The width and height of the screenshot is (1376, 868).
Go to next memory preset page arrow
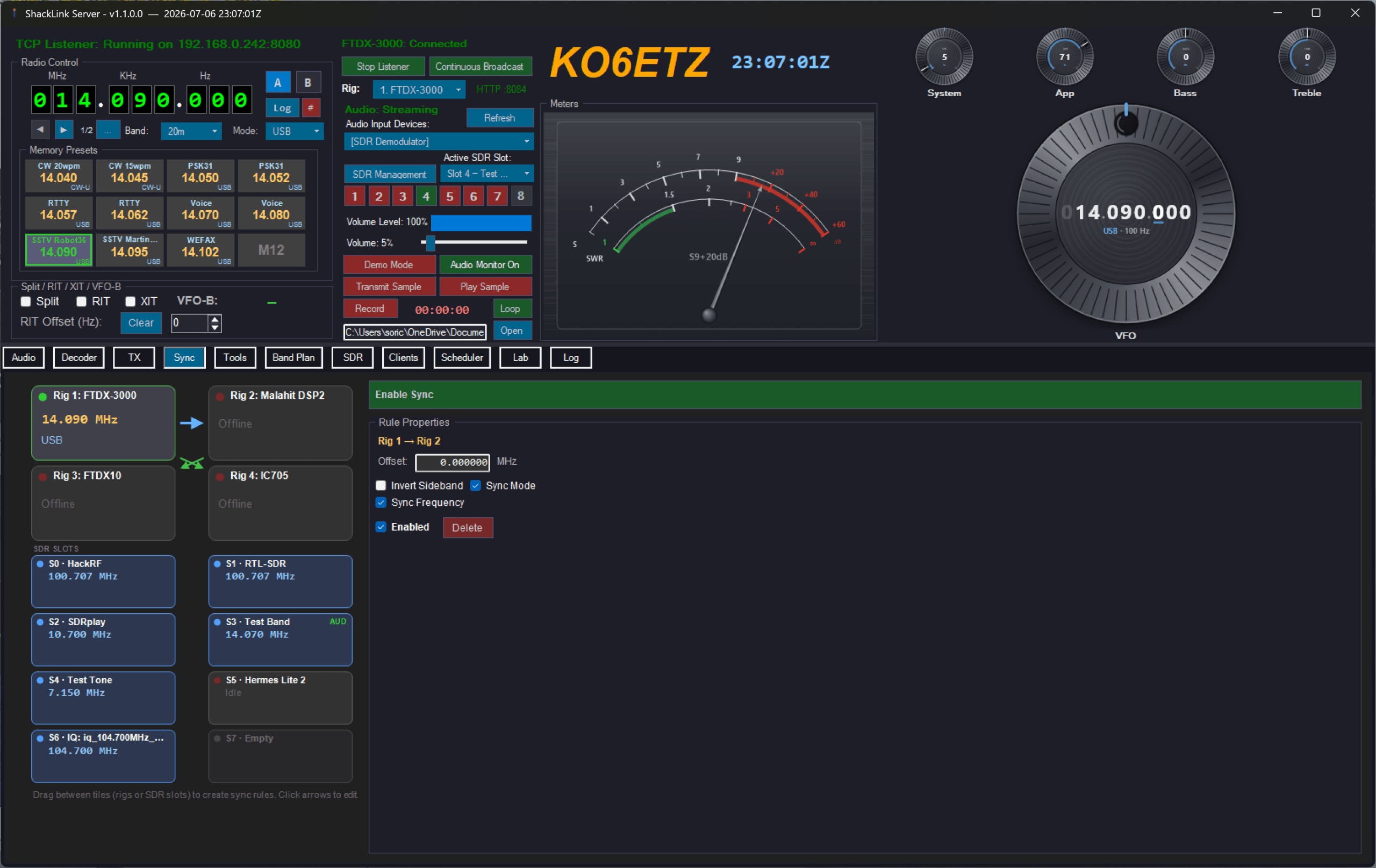[x=63, y=130]
